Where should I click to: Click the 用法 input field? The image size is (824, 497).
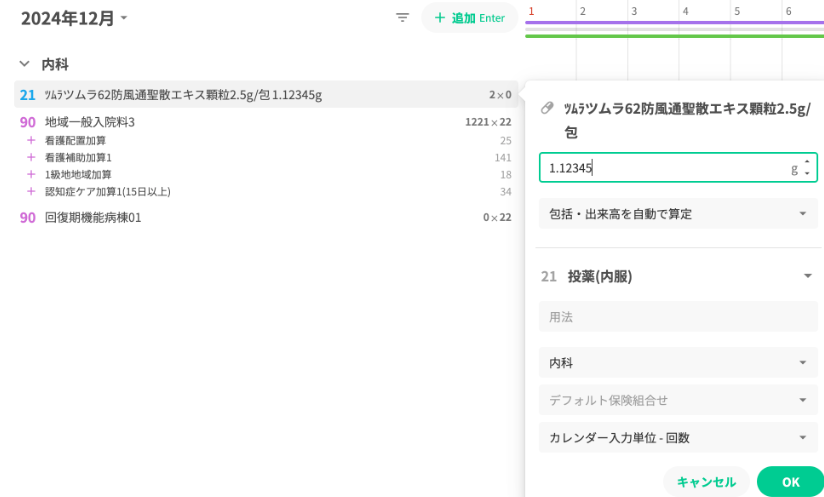coord(677,317)
